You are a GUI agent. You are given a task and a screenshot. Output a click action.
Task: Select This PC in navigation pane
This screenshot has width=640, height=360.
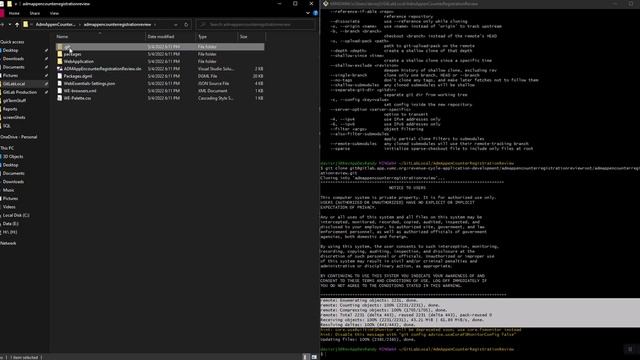click(7, 148)
